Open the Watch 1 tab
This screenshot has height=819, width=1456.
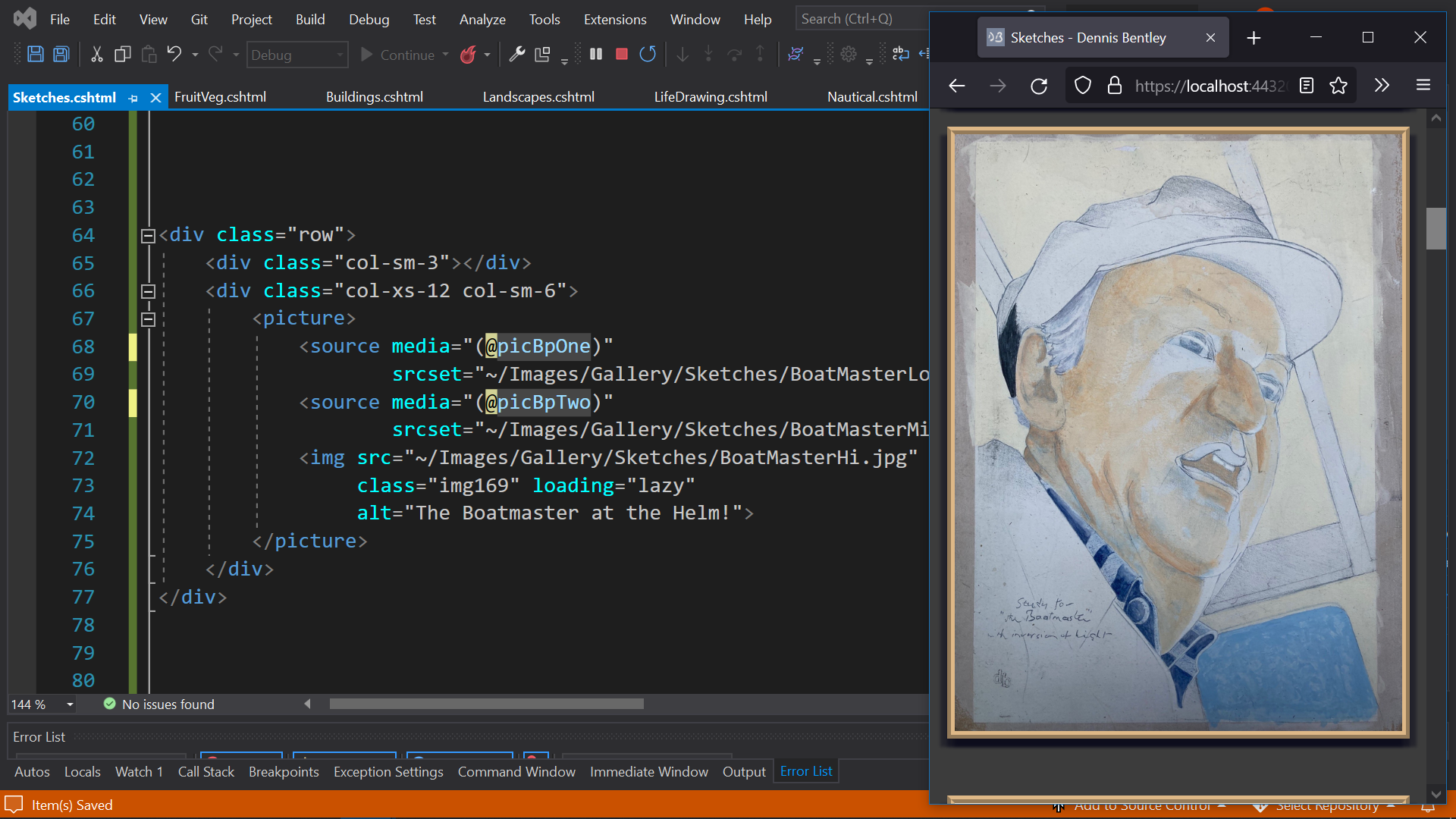pyautogui.click(x=139, y=771)
